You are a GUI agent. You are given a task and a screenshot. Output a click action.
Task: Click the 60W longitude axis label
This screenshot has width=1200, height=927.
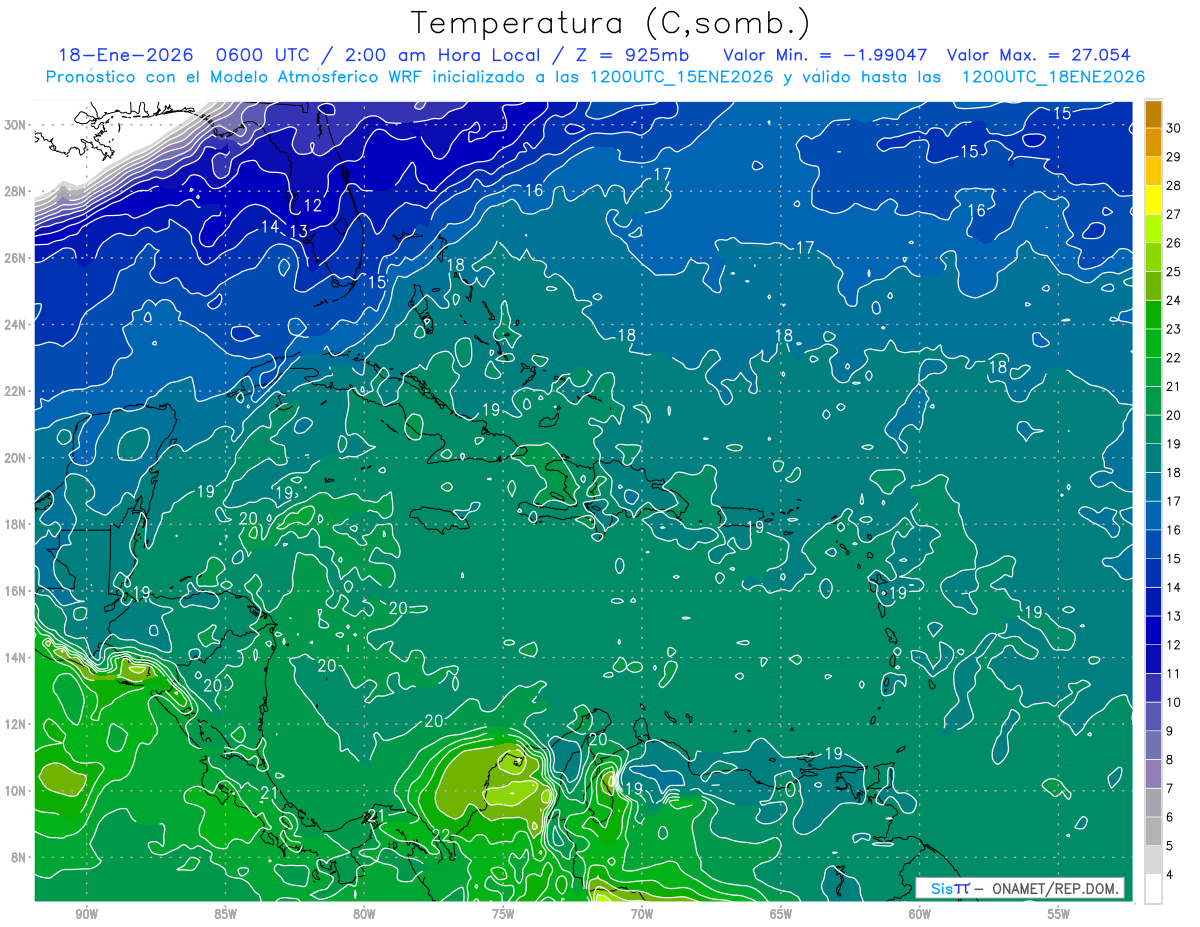coord(920,912)
